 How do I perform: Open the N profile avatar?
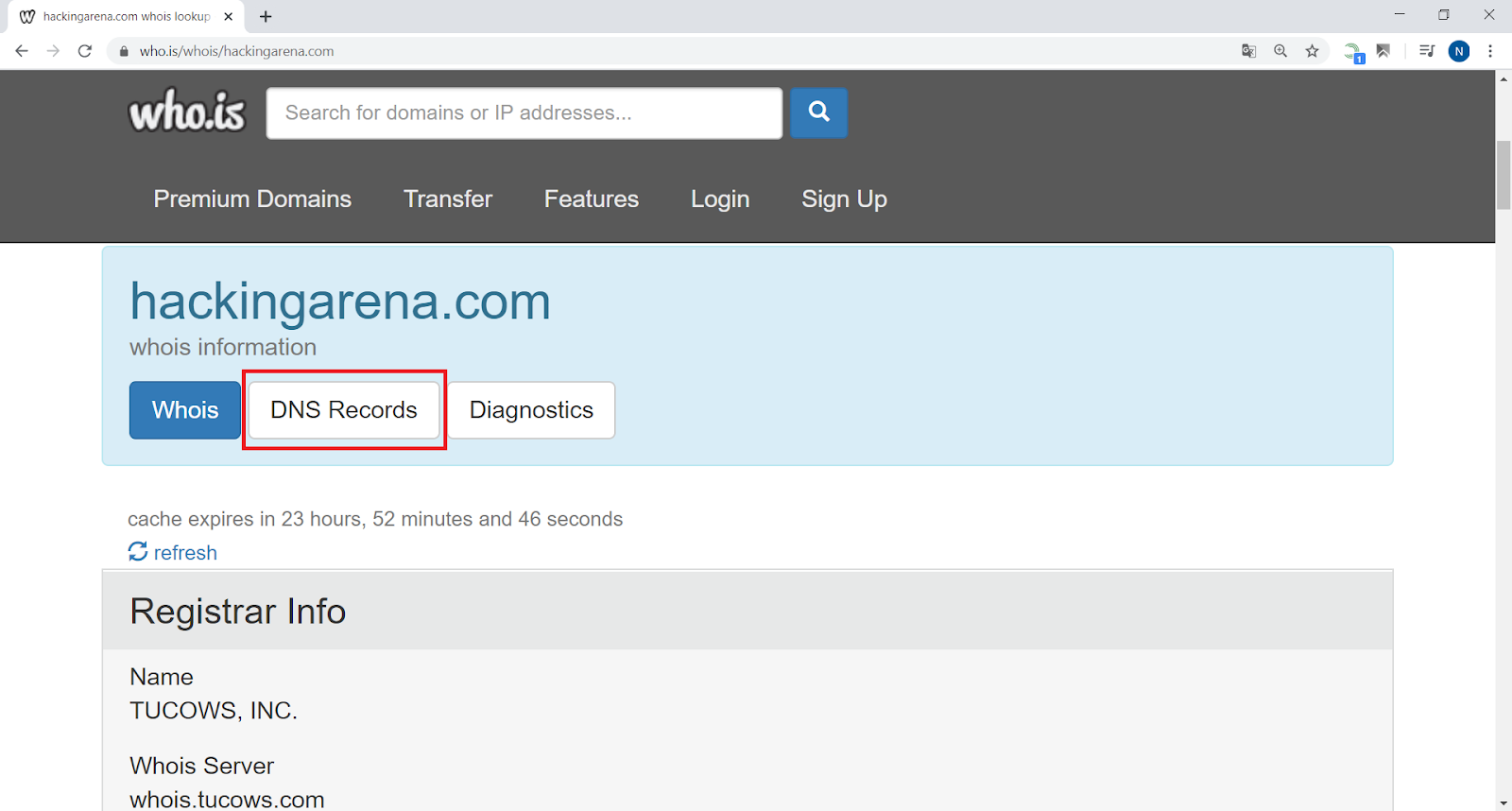click(x=1459, y=51)
